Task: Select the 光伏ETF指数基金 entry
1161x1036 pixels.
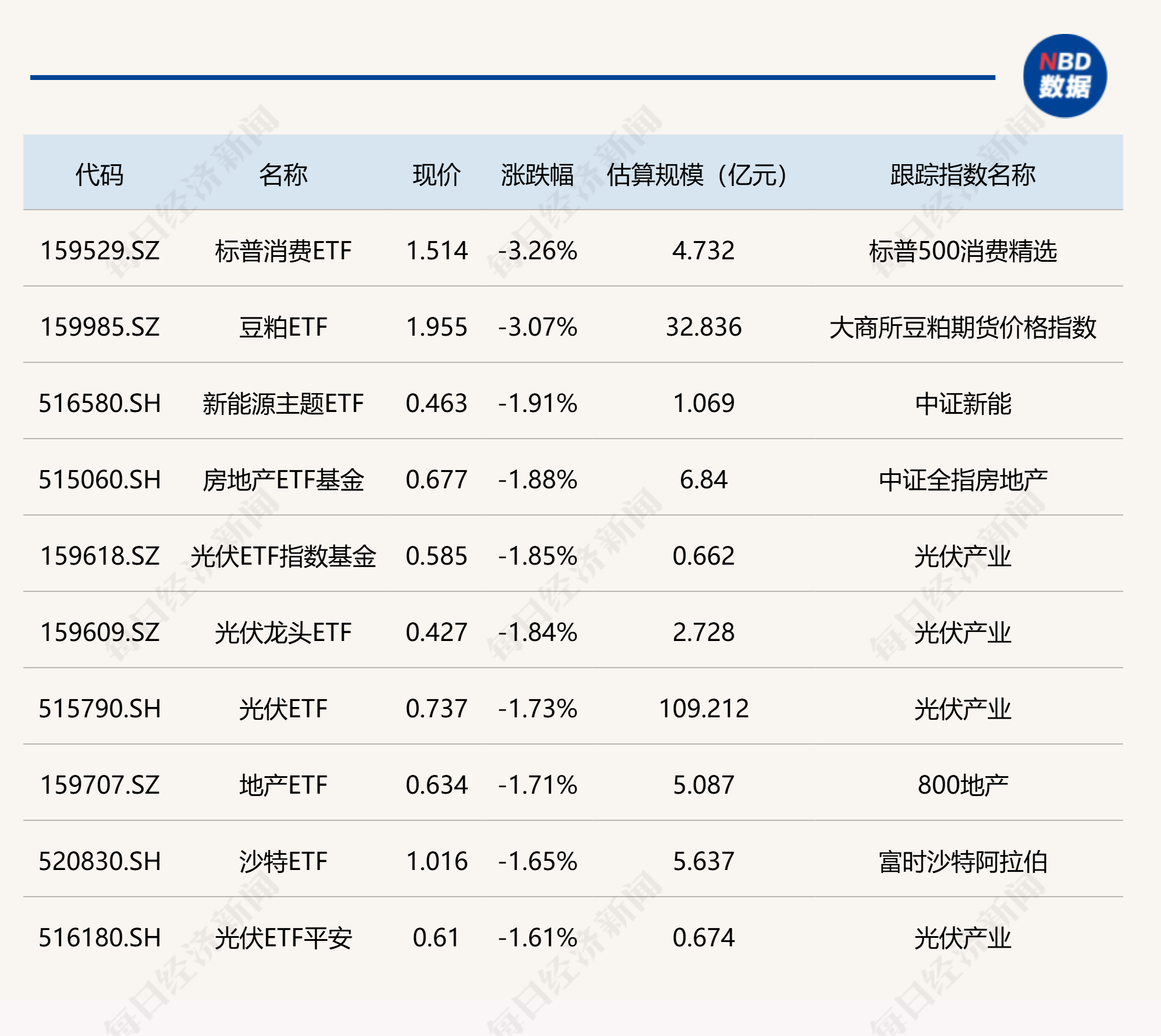Action: pyautogui.click(x=284, y=557)
